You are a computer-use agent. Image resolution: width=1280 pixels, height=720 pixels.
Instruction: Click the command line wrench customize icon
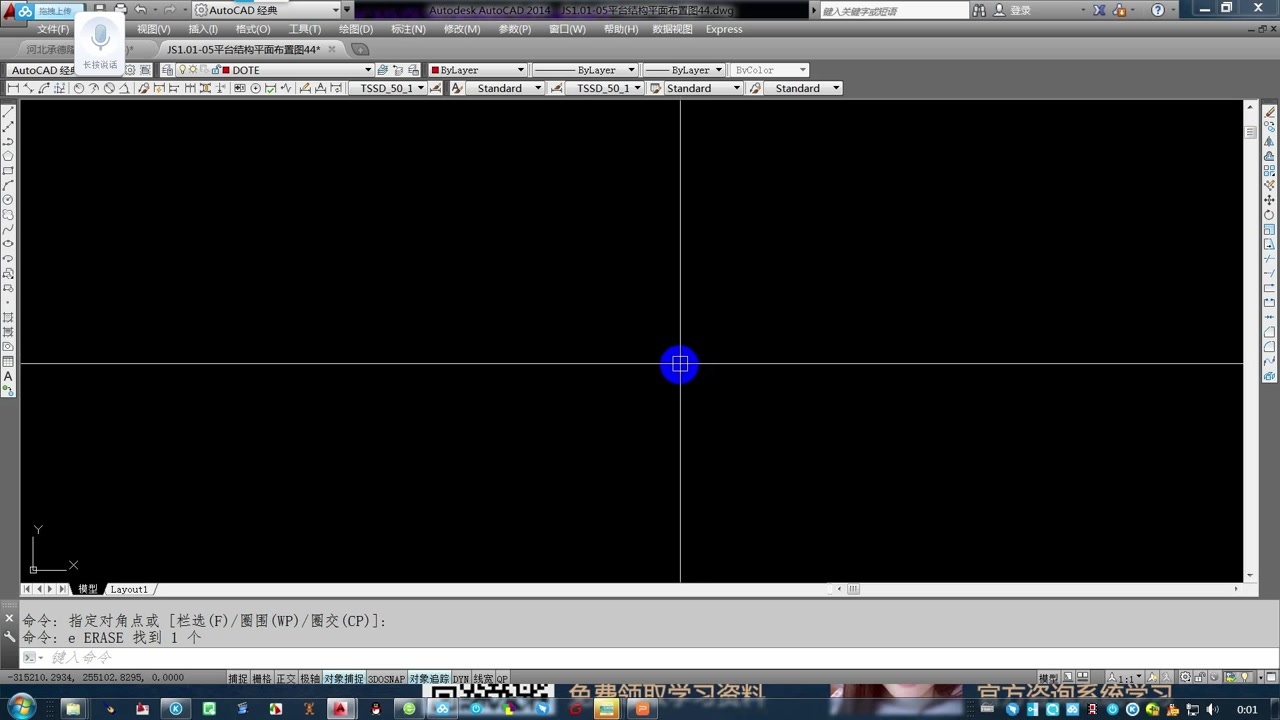coord(10,637)
